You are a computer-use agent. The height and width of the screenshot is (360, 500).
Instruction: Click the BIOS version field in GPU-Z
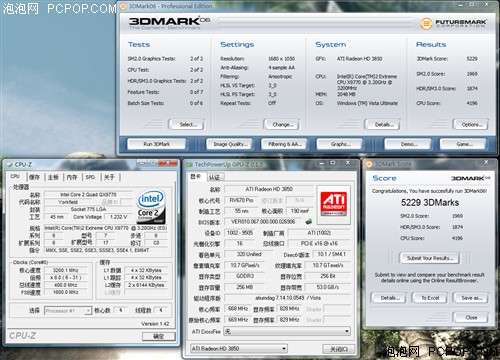(264, 221)
